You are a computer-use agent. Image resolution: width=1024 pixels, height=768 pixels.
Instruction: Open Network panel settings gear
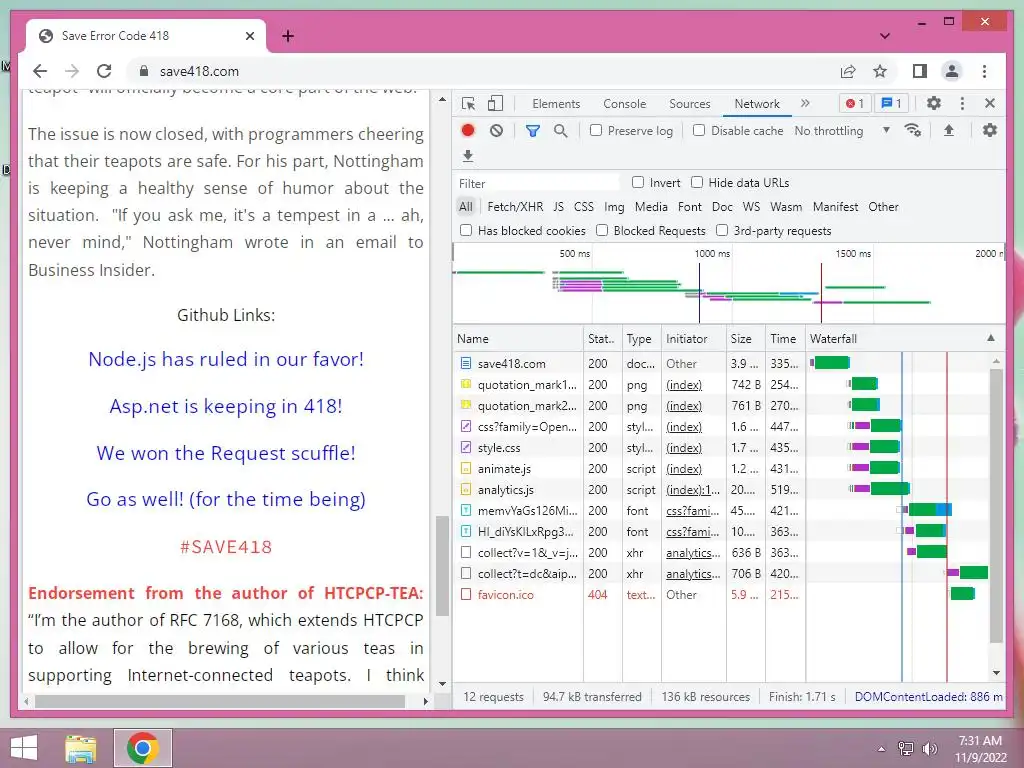990,130
